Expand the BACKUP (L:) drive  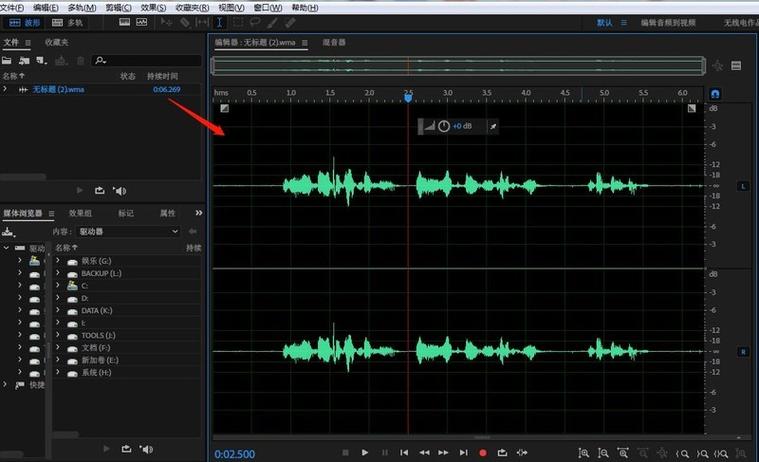(x=58, y=273)
